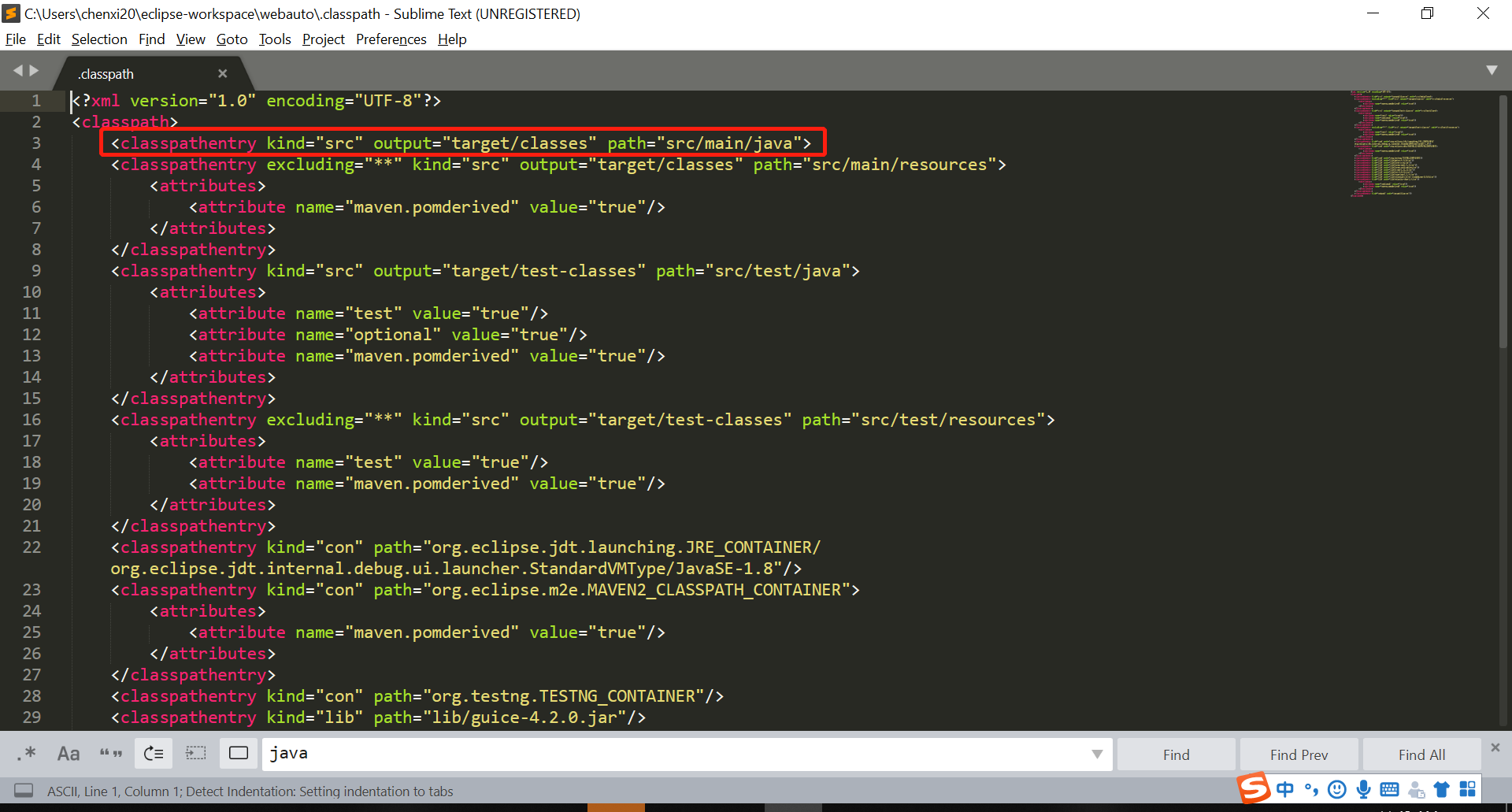Click the MAVEN2_CLASSPATH_CONTAINER text
Image resolution: width=1512 pixels, height=812 pixels.
point(714,590)
